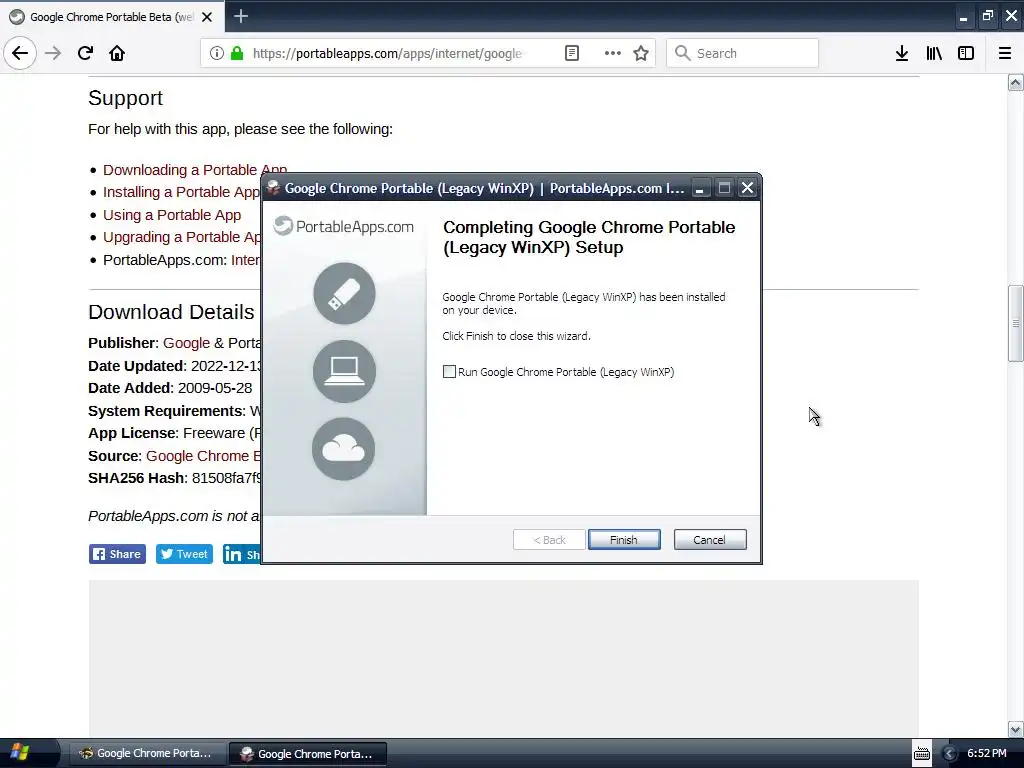The image size is (1024, 768).
Task: Click the page scrollbar down arrow
Action: click(x=1015, y=729)
